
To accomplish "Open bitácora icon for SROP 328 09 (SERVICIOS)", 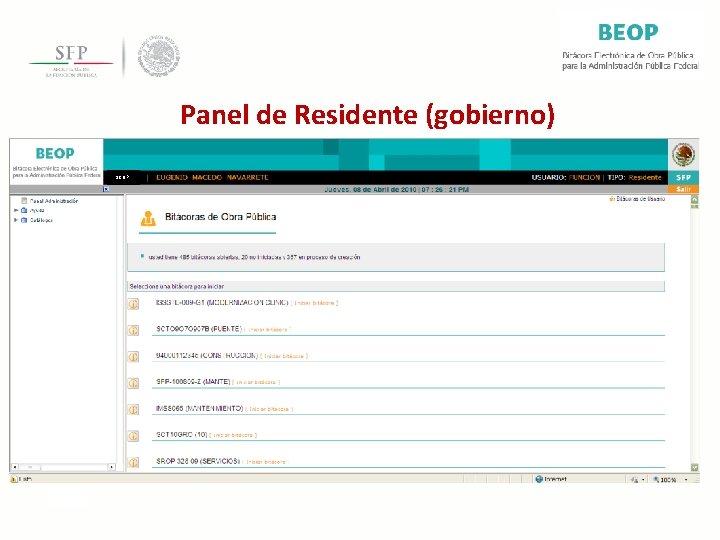I will tap(134, 462).
